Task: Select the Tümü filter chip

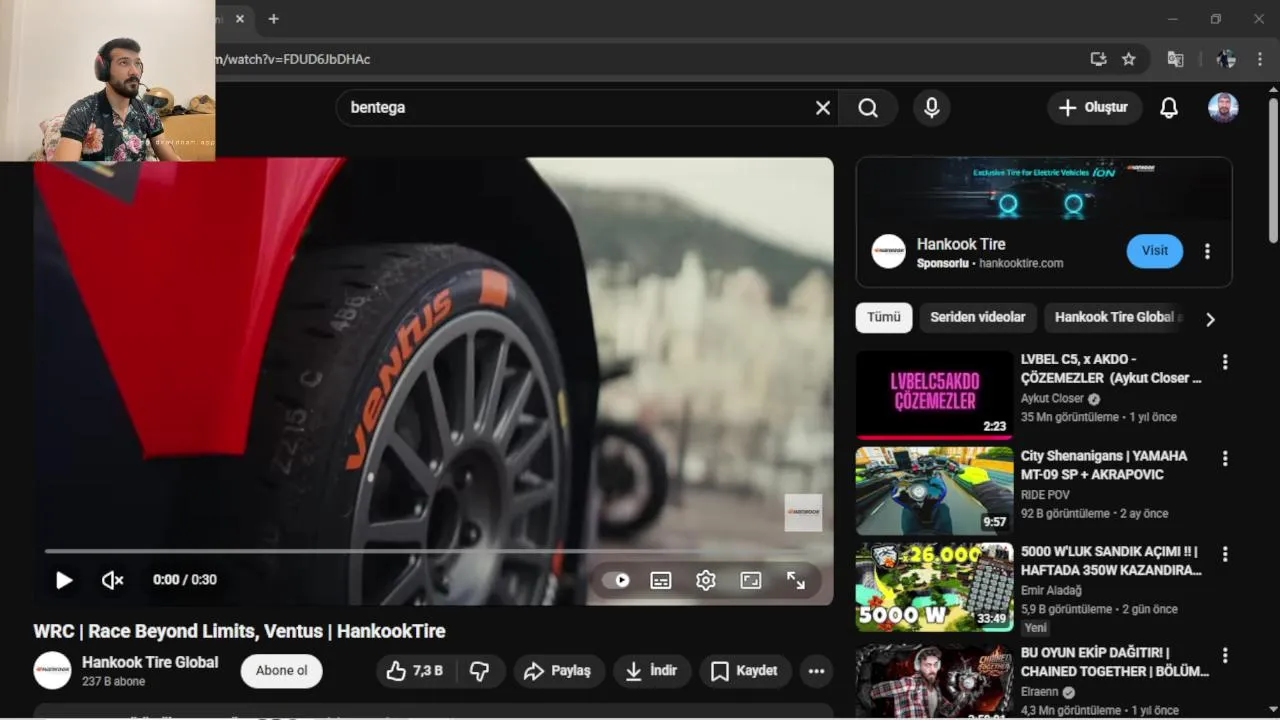Action: pos(884,317)
